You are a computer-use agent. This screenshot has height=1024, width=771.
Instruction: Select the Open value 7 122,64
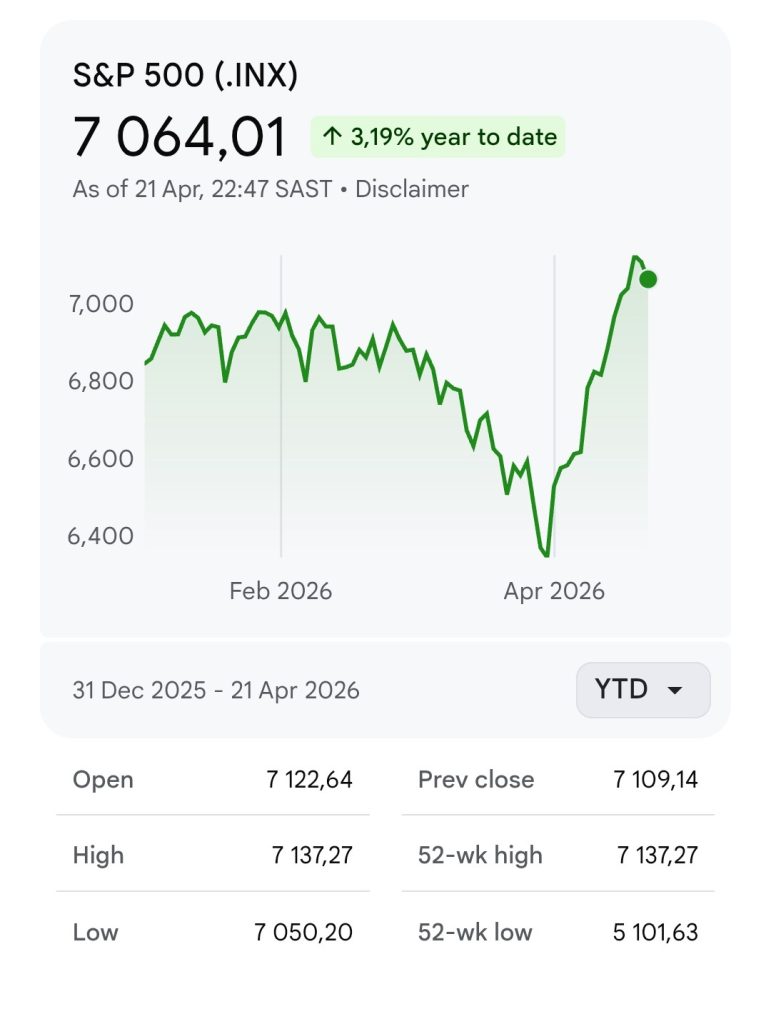(309, 780)
